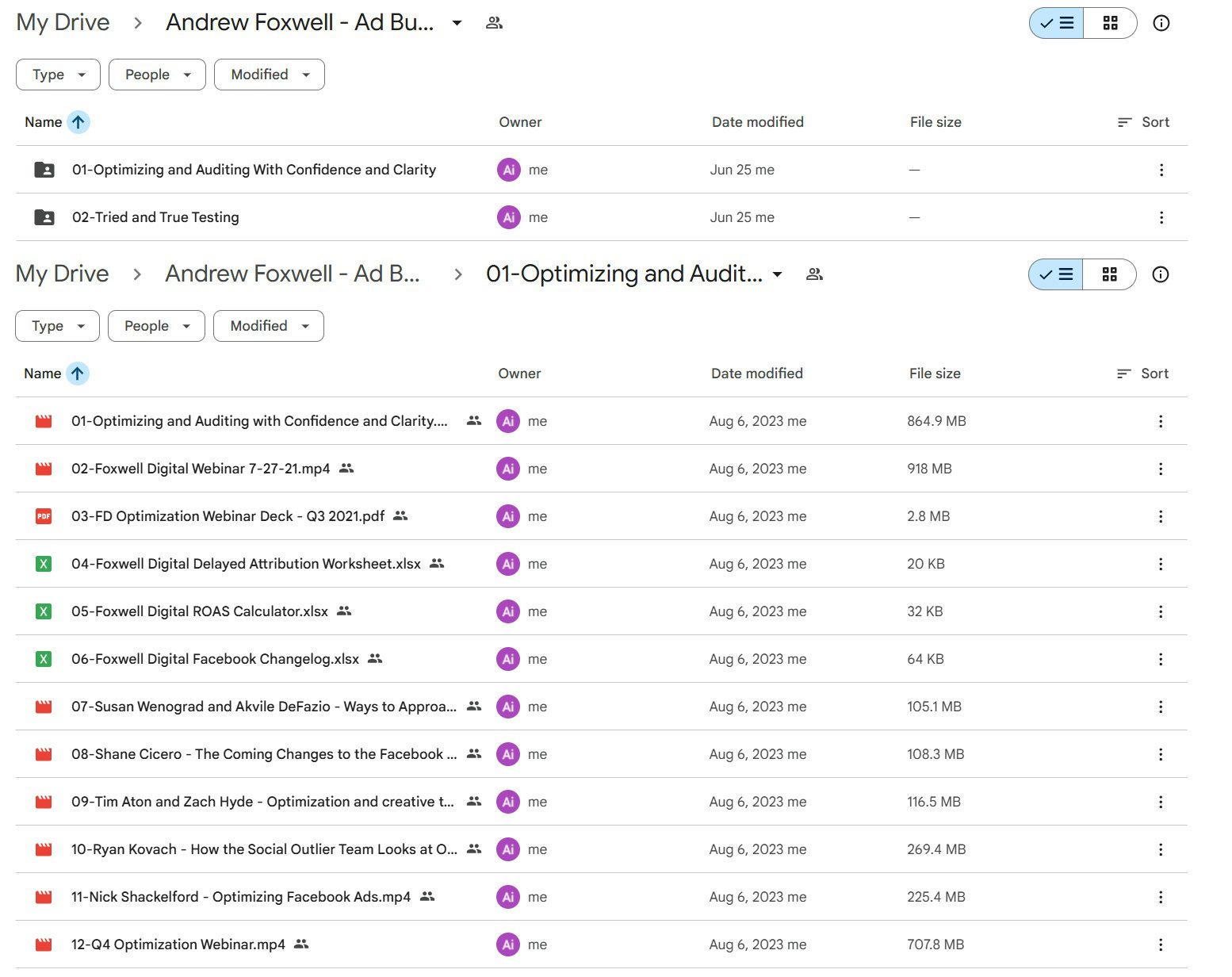The width and height of the screenshot is (1232, 977).
Task: Open 03-FD Optimization Webinar Deck - Q3 2021.pdf
Action: tap(228, 516)
